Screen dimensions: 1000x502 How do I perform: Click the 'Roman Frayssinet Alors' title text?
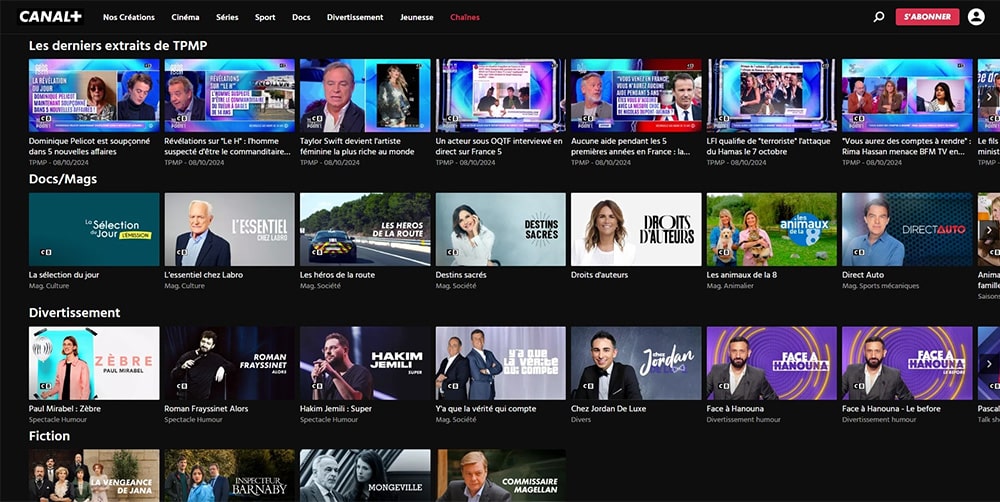206,409
